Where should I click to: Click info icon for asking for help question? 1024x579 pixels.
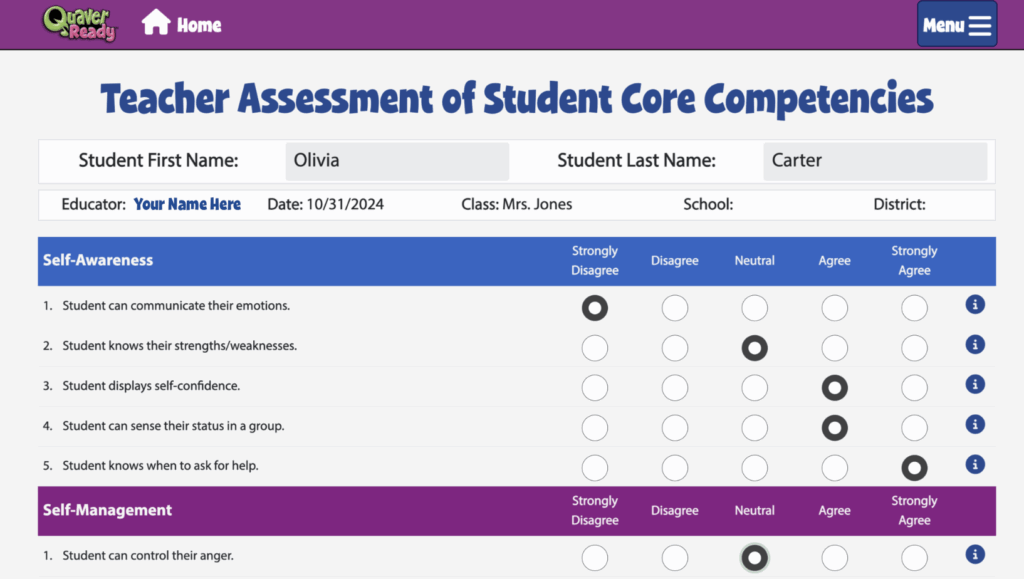975,464
